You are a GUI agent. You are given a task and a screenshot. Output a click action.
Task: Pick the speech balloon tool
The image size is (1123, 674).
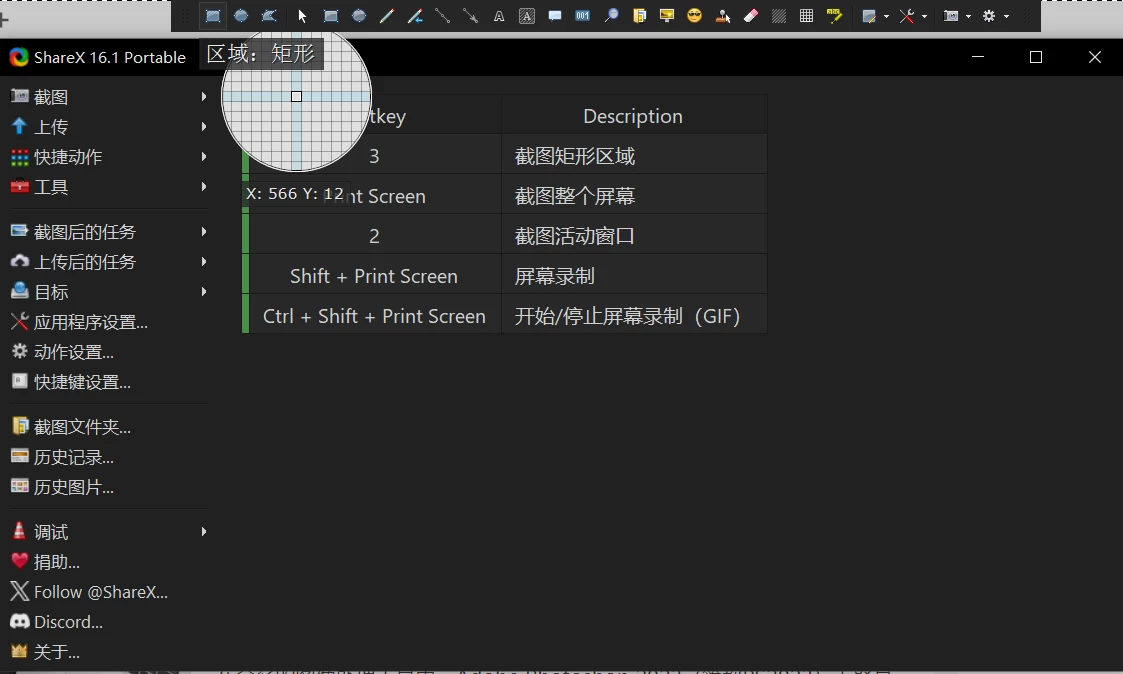pos(555,16)
